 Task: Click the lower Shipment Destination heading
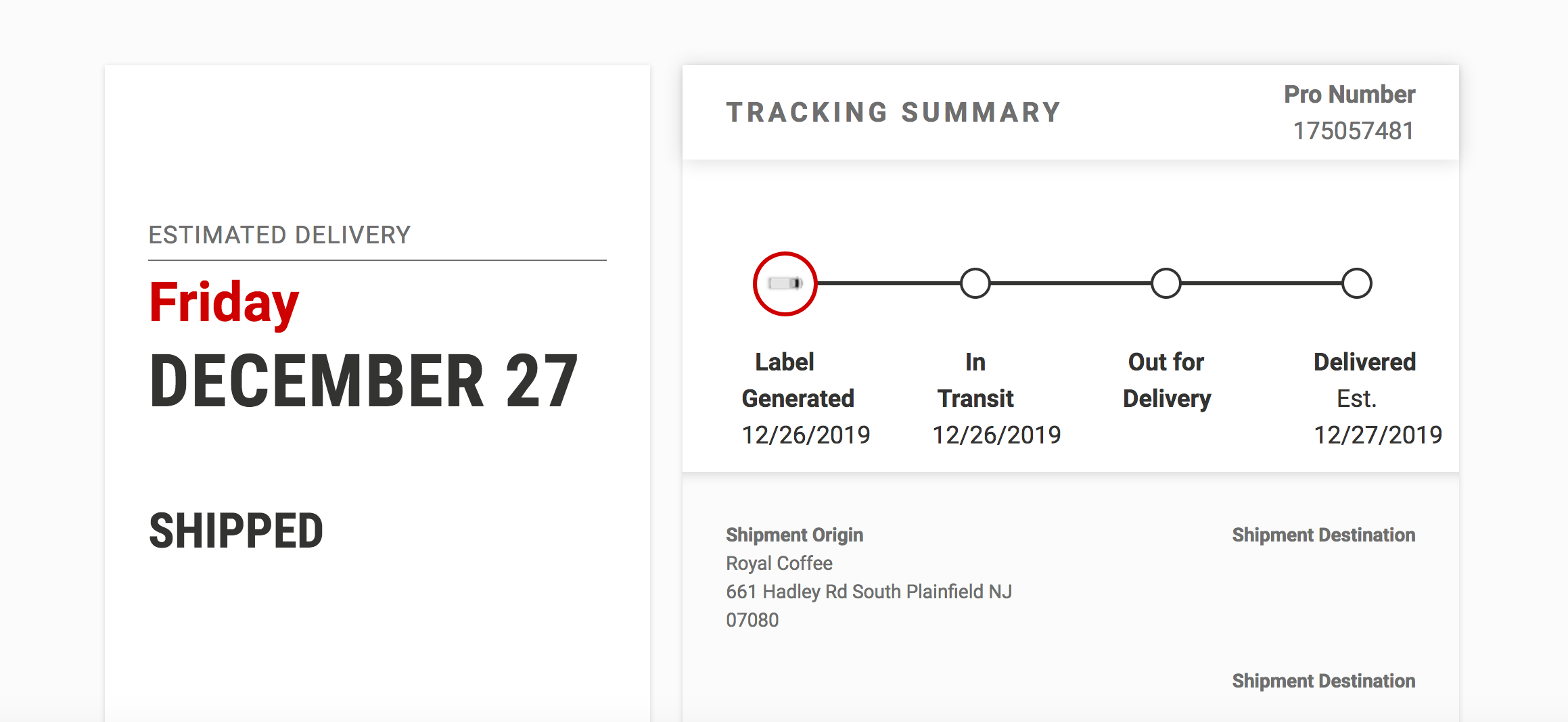1324,681
